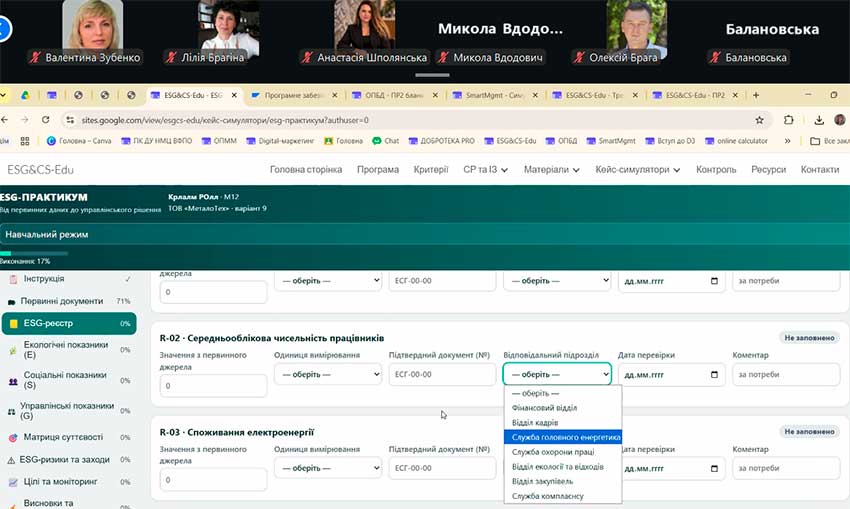
Task: Choose Відділ кадрів from the list
Action: 563,422
